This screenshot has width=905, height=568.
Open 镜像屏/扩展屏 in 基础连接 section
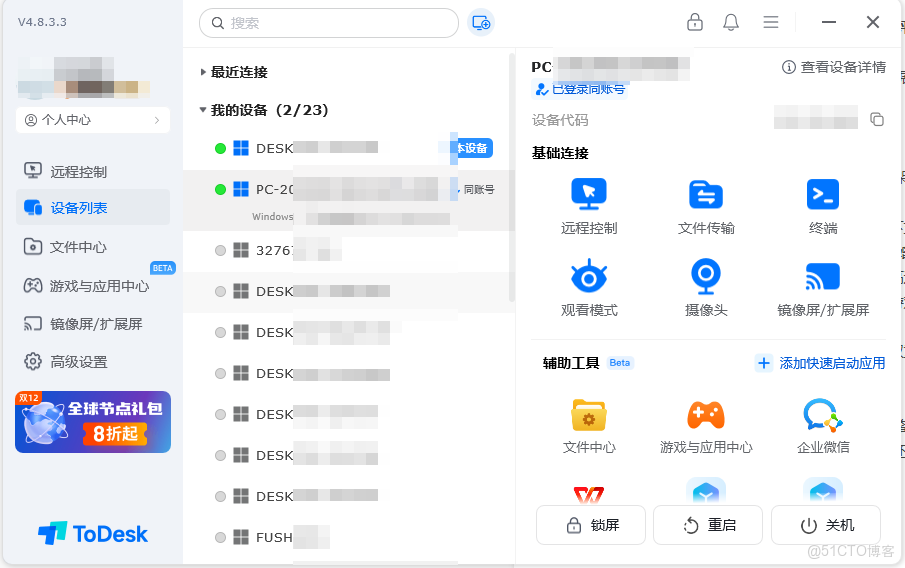point(823,288)
